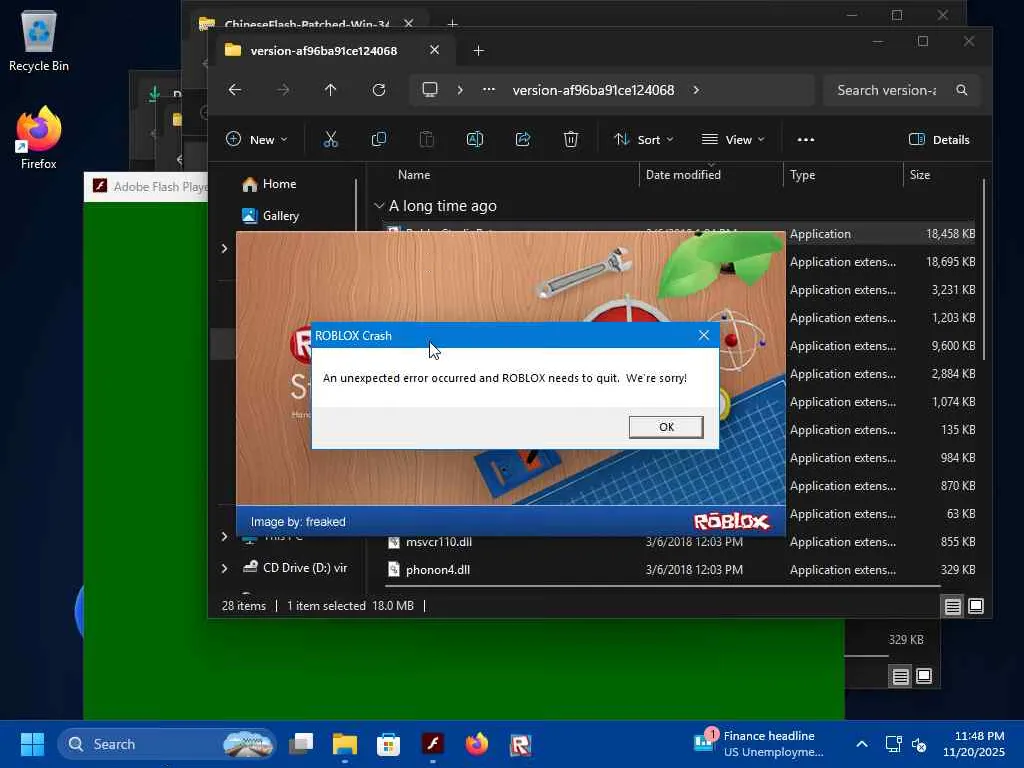Toggle the Details pane button
The width and height of the screenshot is (1024, 768).
pos(939,139)
